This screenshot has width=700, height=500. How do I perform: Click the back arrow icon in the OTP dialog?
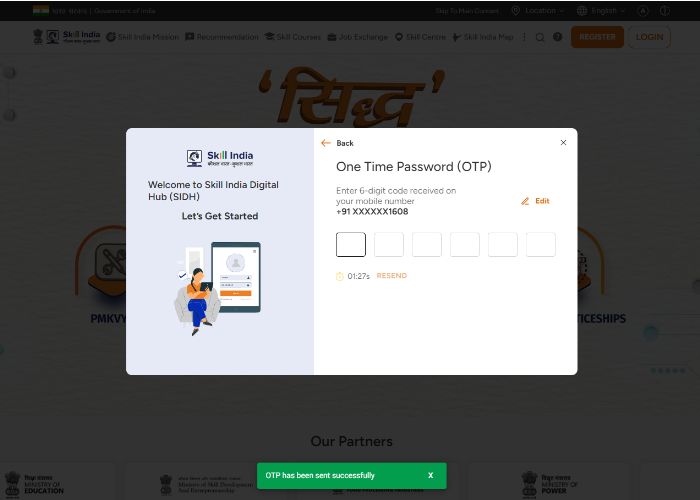click(326, 143)
